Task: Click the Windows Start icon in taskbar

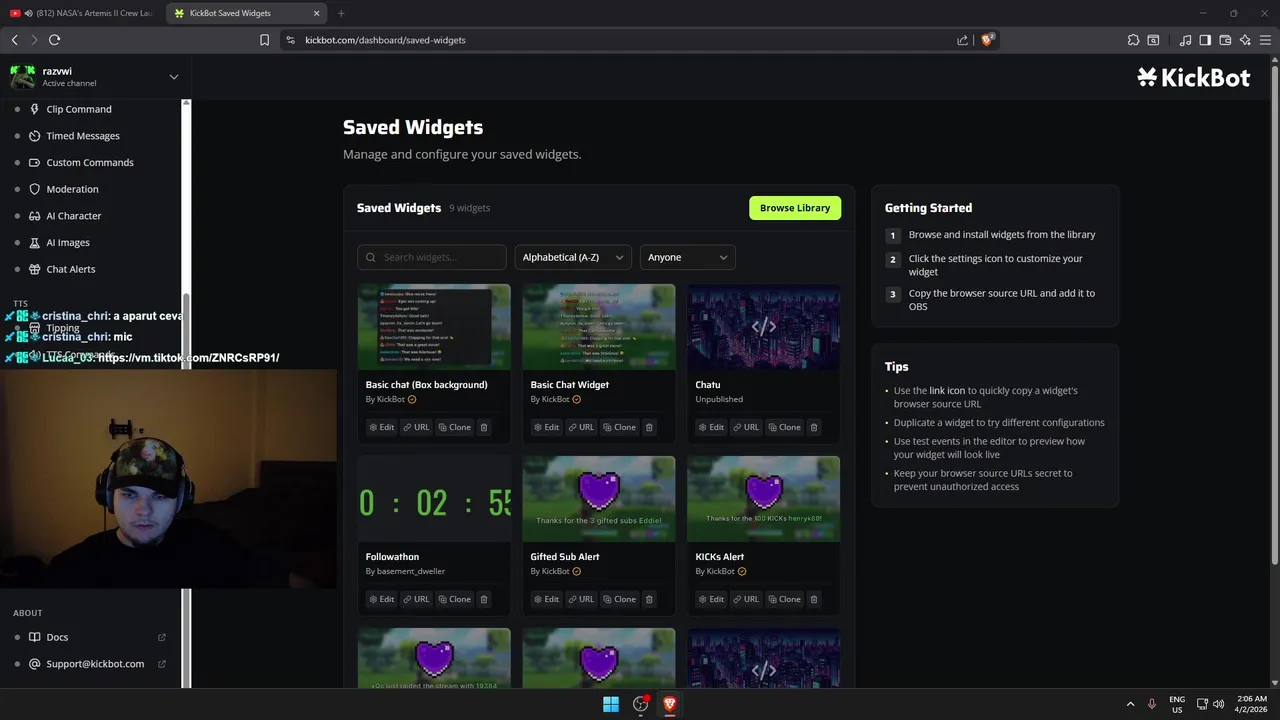Action: pyautogui.click(x=611, y=704)
